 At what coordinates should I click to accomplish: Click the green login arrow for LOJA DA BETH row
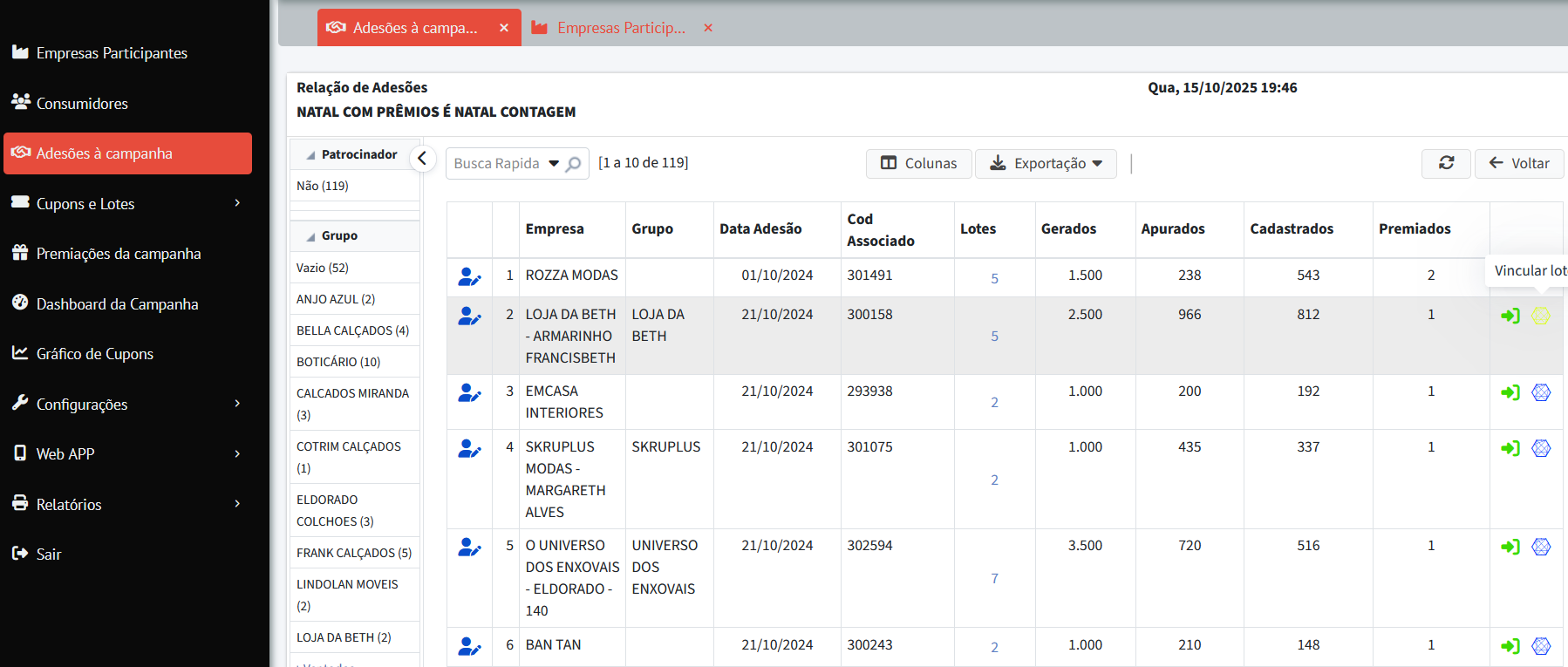(x=1510, y=316)
